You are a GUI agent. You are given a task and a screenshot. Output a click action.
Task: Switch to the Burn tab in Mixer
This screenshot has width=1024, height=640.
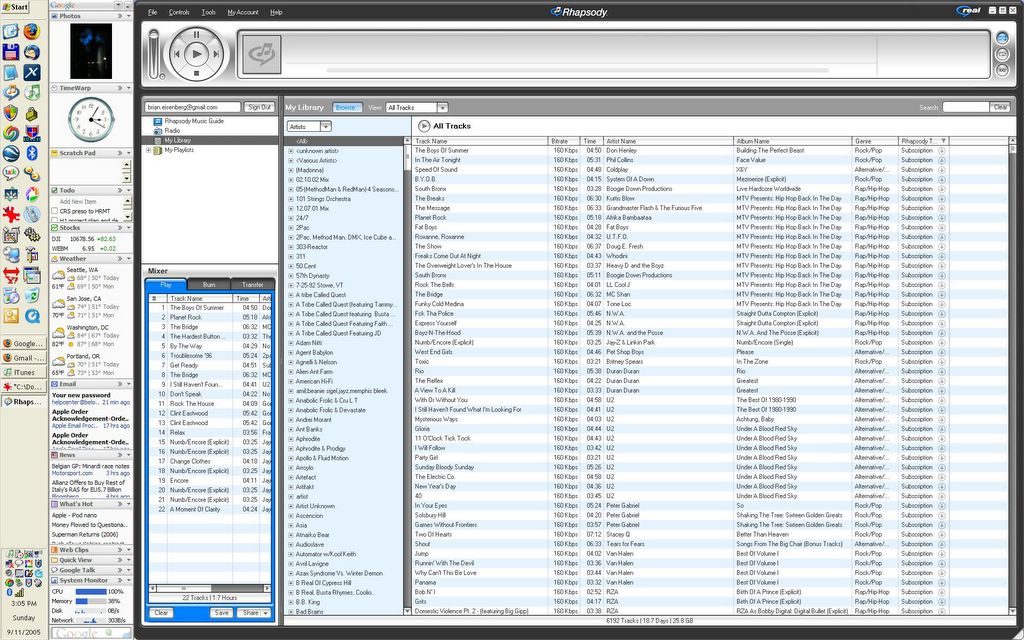(x=209, y=285)
